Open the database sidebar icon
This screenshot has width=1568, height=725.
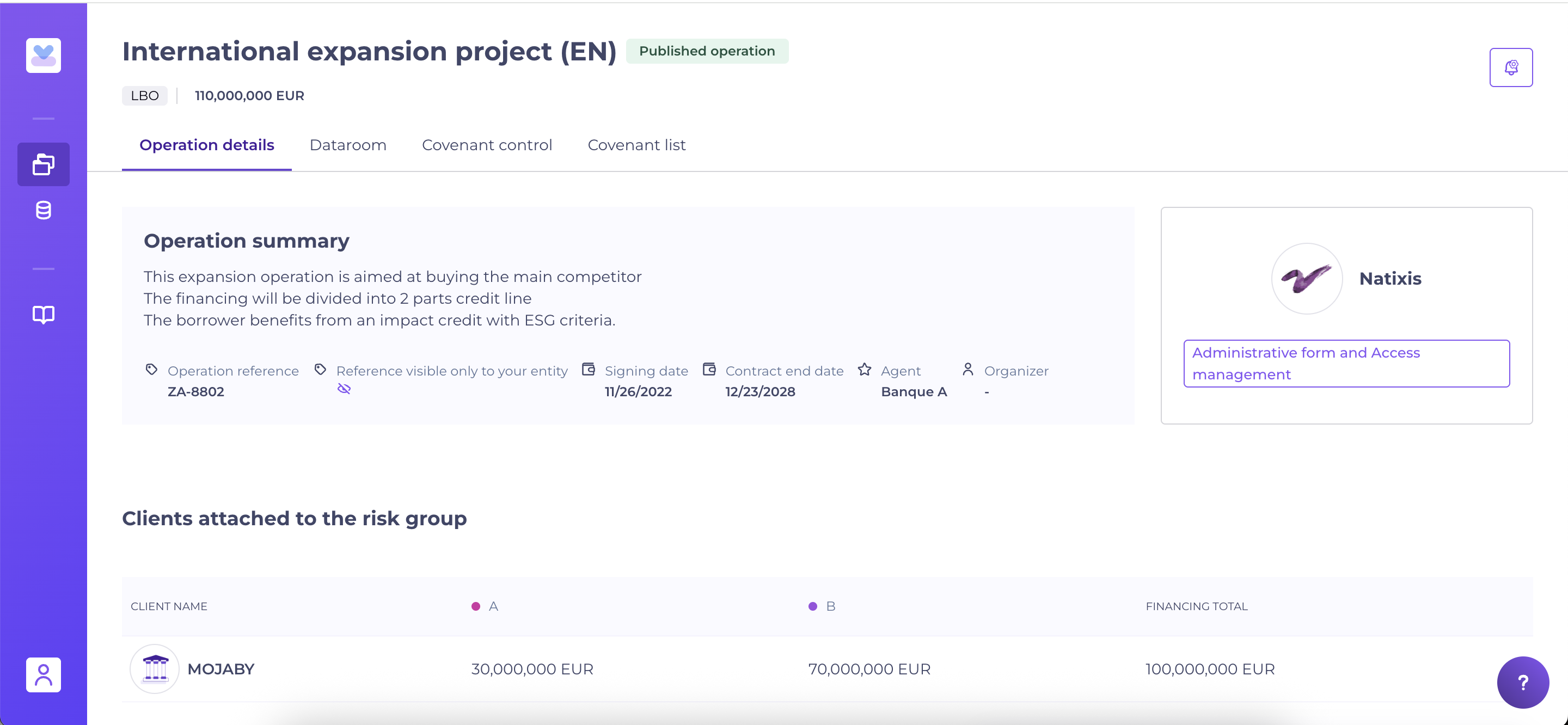click(43, 210)
